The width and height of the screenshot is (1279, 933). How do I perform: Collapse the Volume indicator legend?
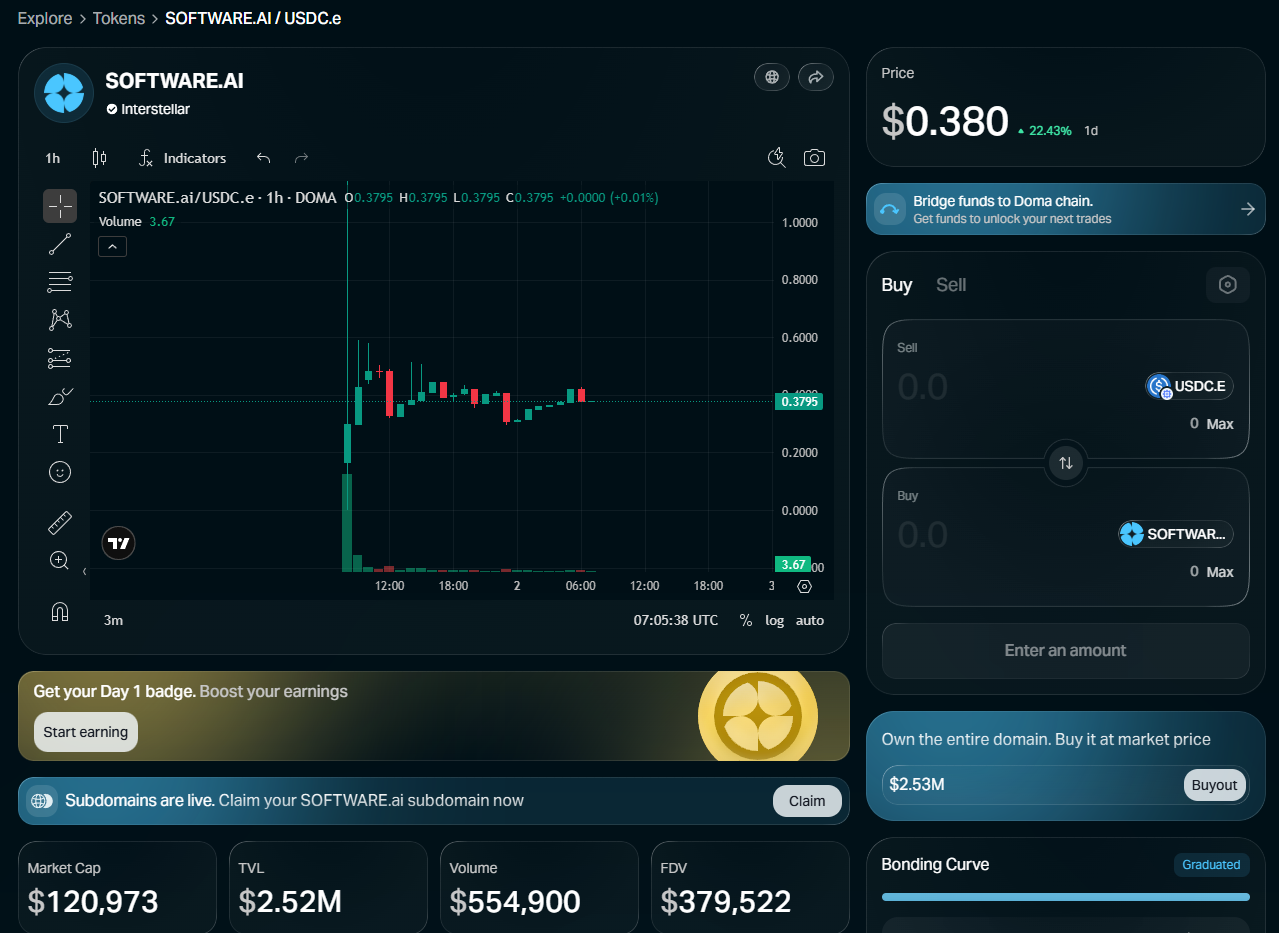point(112,246)
